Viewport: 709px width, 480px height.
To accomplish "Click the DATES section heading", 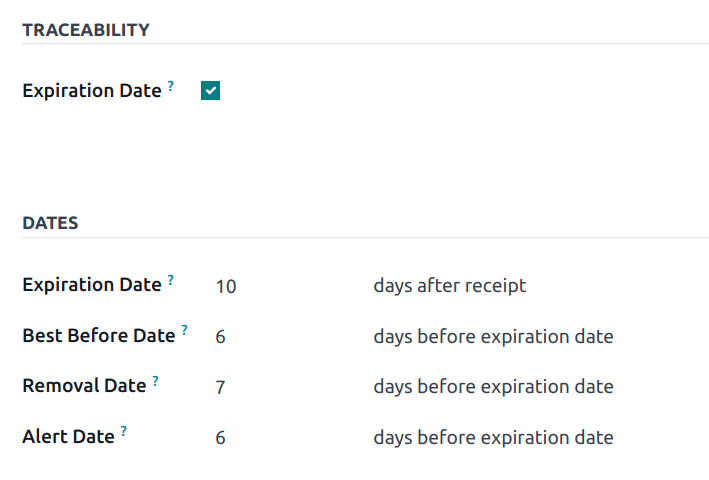I will pos(50,223).
